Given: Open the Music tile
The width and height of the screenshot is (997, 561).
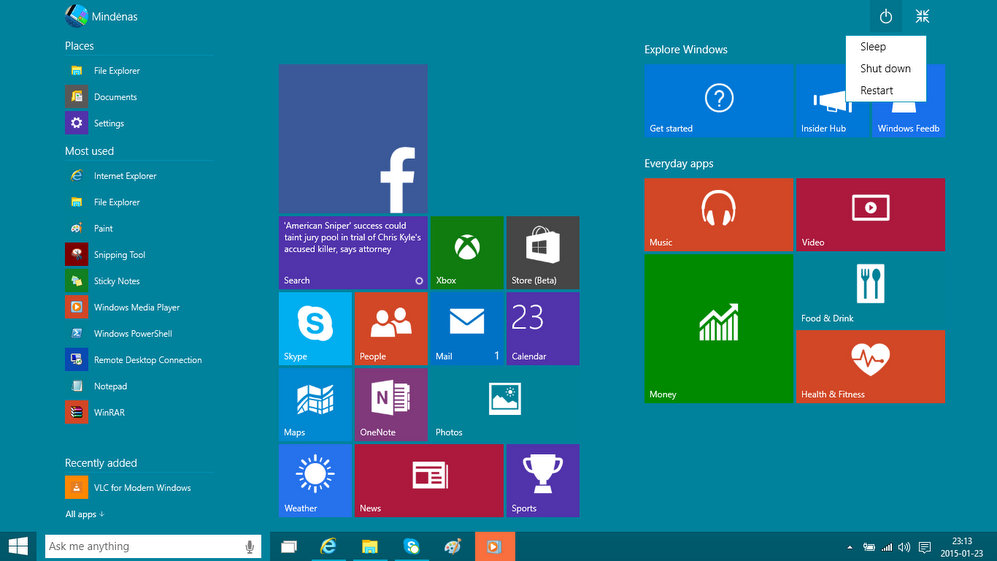Looking at the screenshot, I should coord(718,214).
